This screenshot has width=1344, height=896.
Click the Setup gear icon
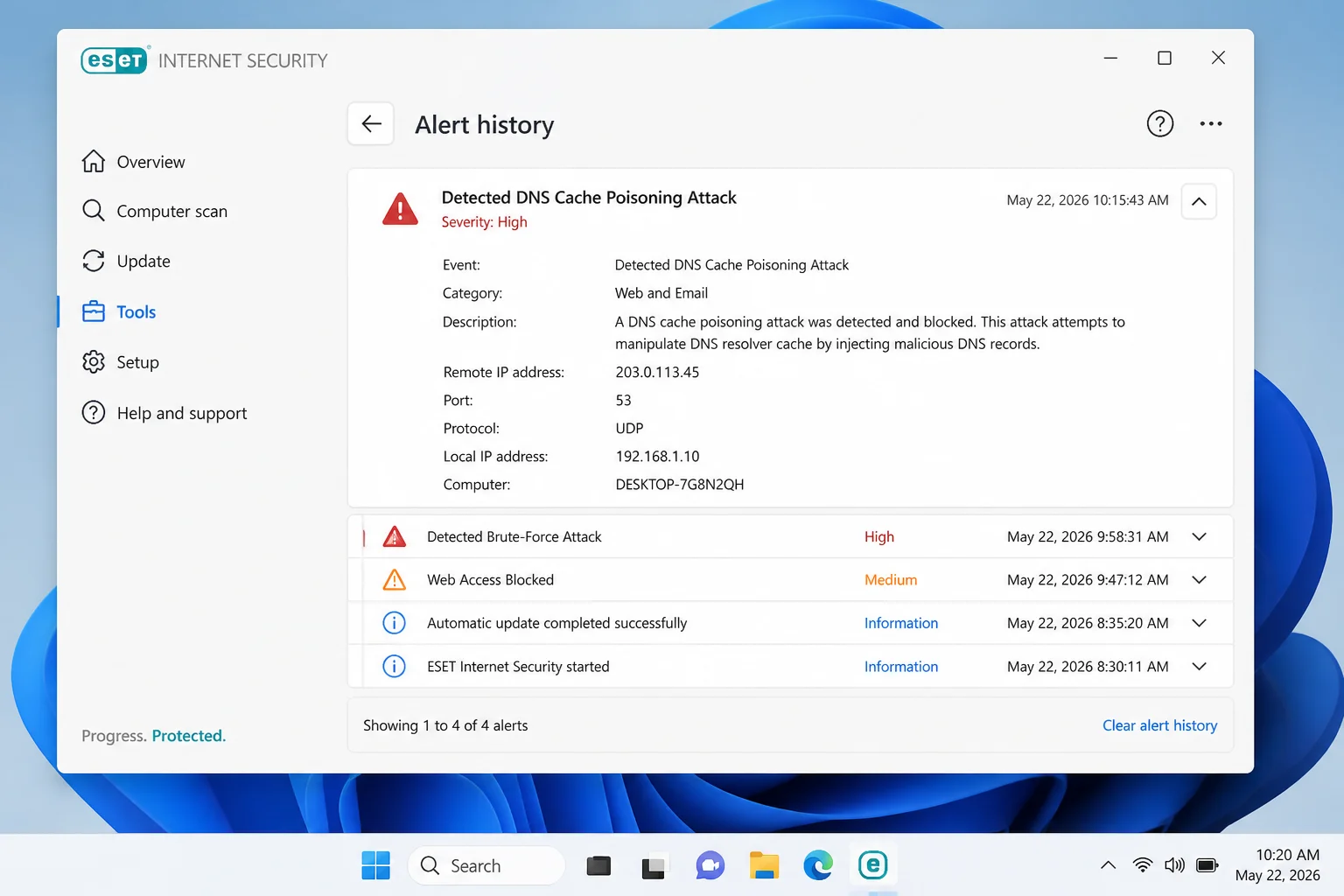tap(94, 362)
